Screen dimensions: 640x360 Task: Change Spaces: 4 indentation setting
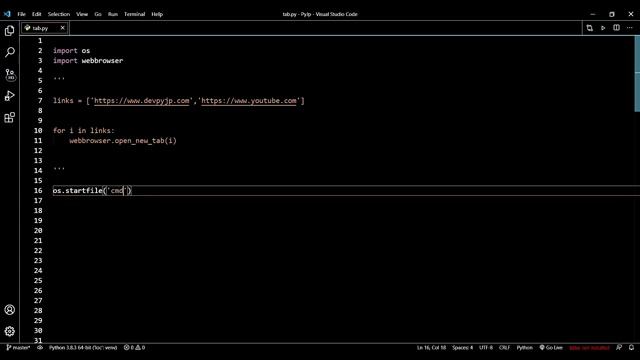point(462,348)
